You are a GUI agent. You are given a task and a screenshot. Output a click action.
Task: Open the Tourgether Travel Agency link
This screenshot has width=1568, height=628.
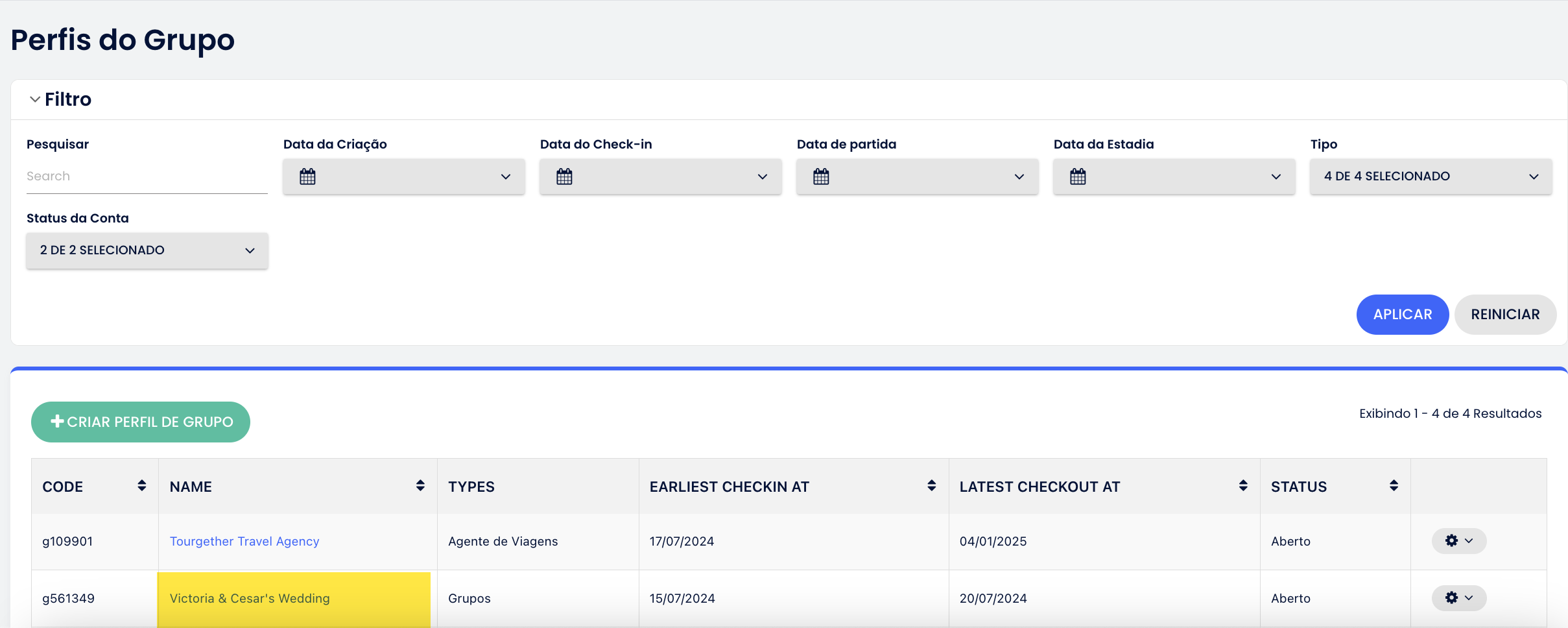(x=244, y=541)
